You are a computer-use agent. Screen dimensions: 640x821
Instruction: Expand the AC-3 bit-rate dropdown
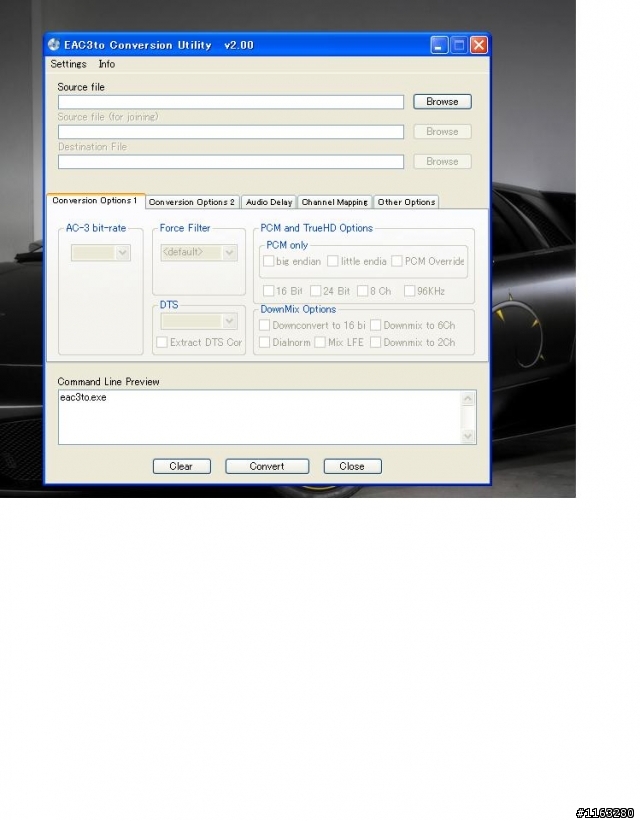click(x=101, y=253)
